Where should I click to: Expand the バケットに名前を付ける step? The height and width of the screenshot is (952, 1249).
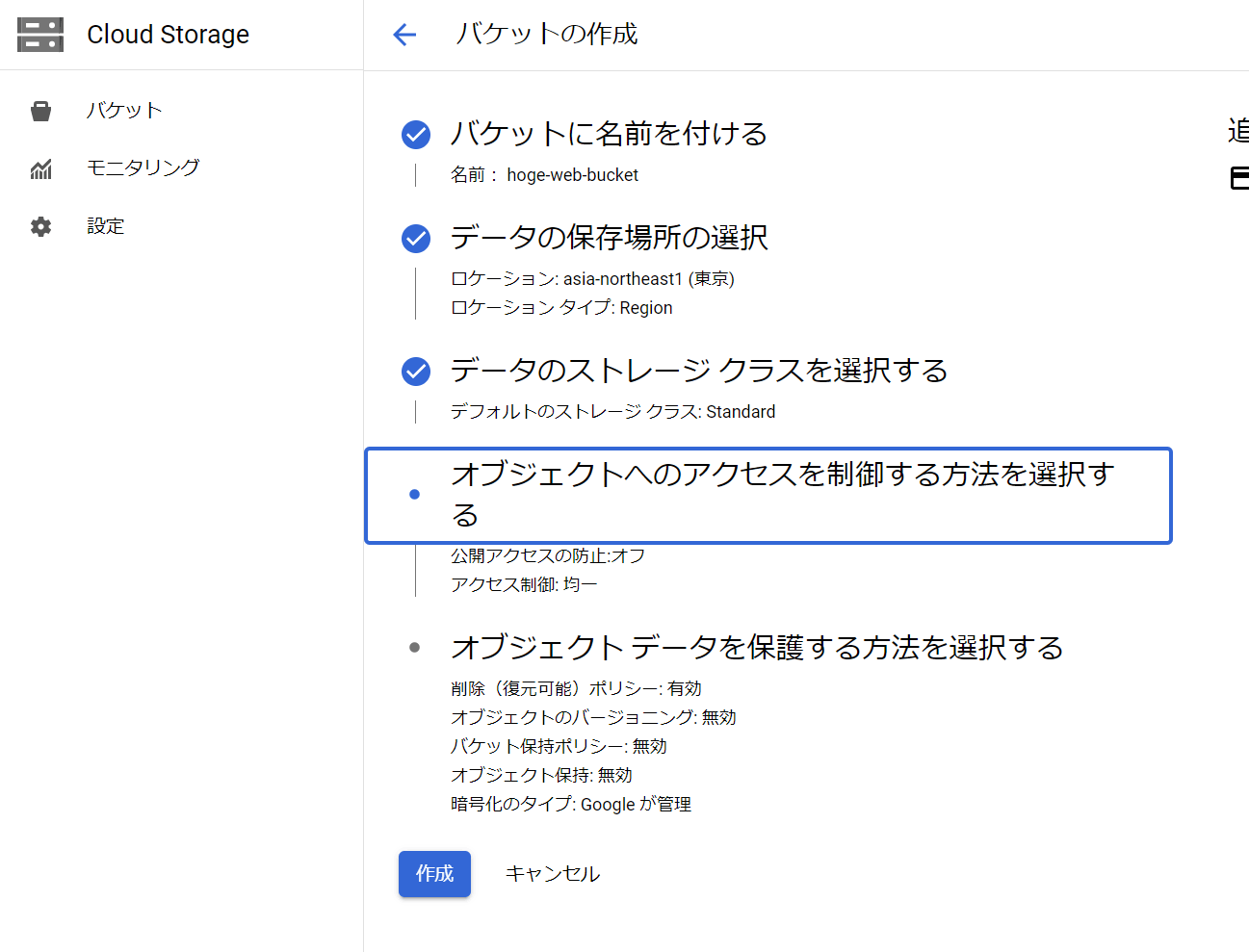tap(609, 134)
